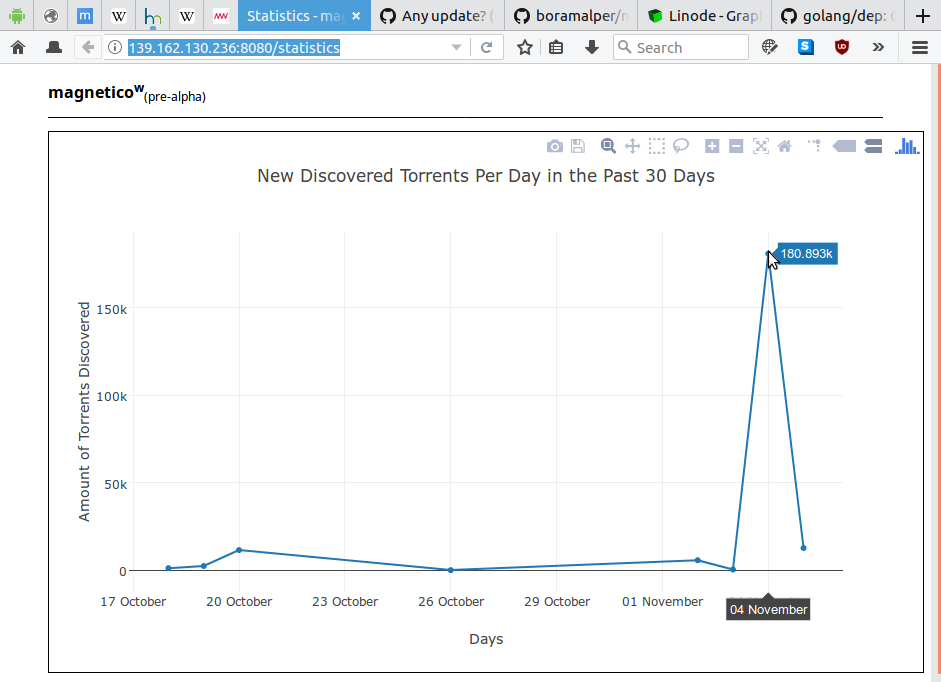
Task: Zoom in on the torrents chart
Action: tap(712, 146)
